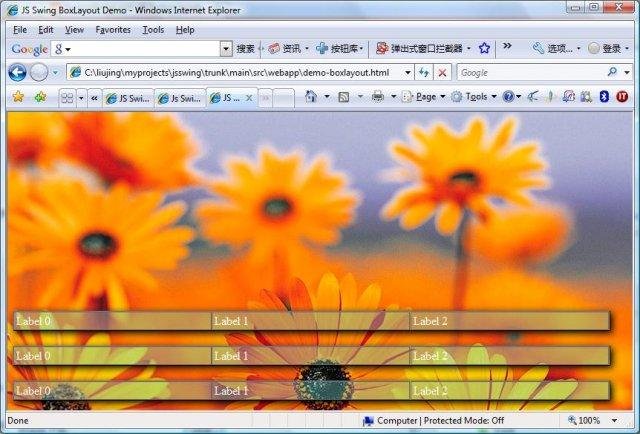Click Label 2 in the second row
Image resolution: width=640 pixels, height=434 pixels.
coord(430,356)
